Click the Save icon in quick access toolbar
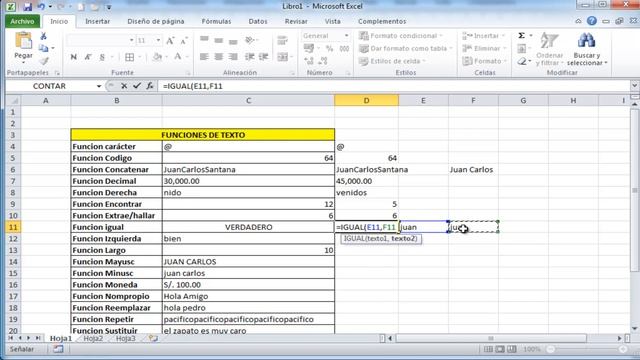Viewport: 640px width, 360px height. [x=27, y=7]
